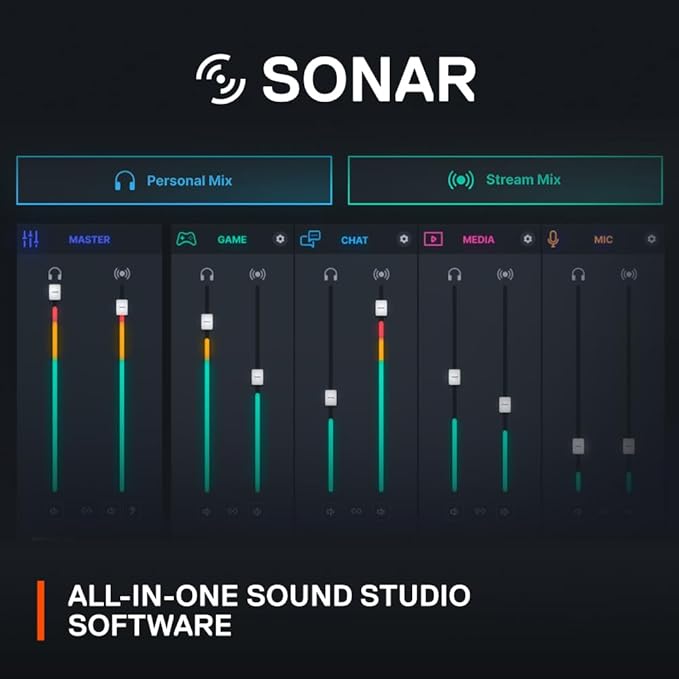The width and height of the screenshot is (679, 679).
Task: Click the Media stream broadcast icon
Action: click(505, 274)
